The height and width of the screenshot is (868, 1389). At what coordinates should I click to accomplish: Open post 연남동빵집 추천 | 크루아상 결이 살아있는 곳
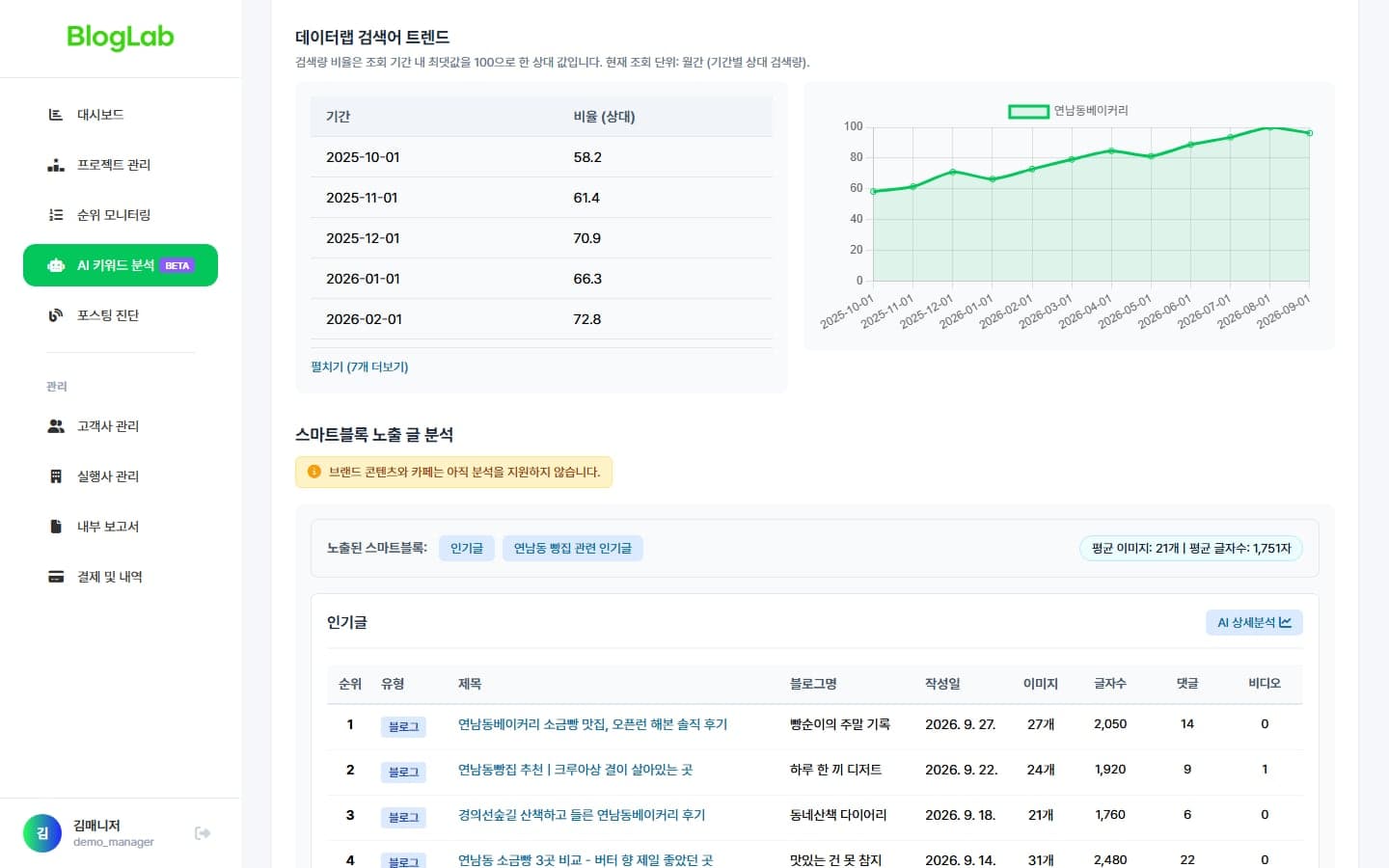tap(575, 770)
